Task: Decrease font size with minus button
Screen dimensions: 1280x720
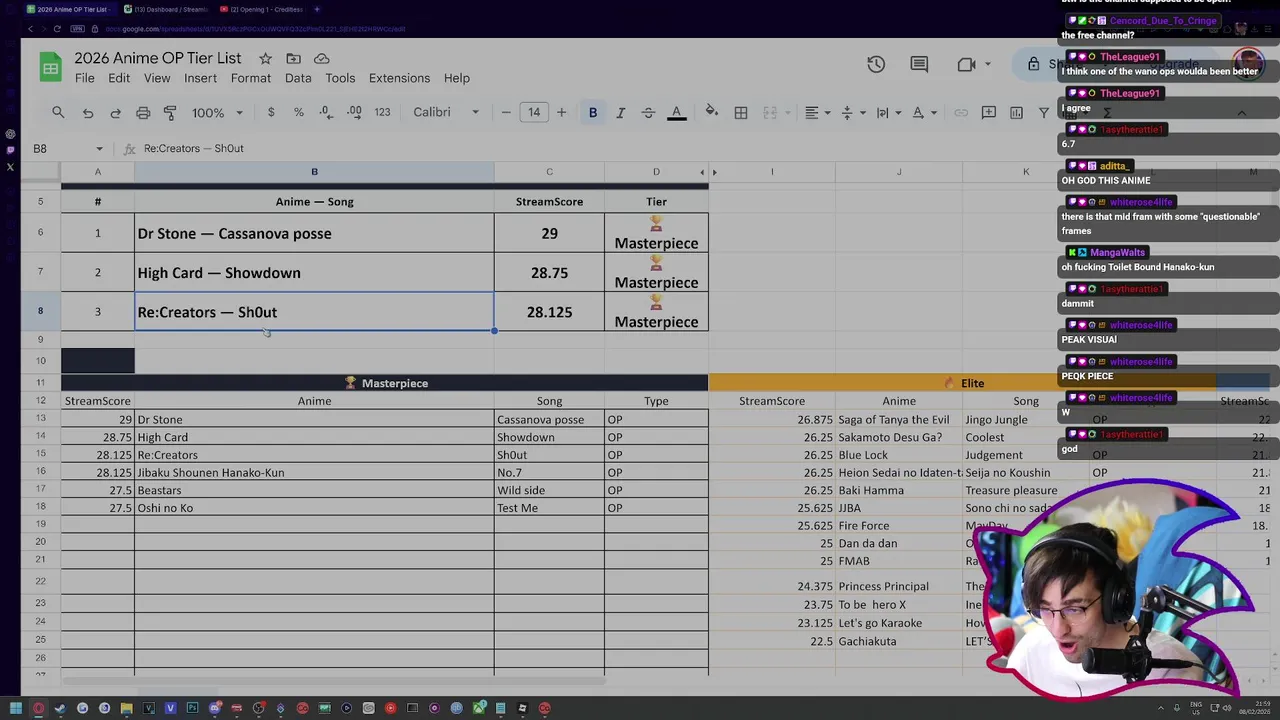Action: point(506,113)
